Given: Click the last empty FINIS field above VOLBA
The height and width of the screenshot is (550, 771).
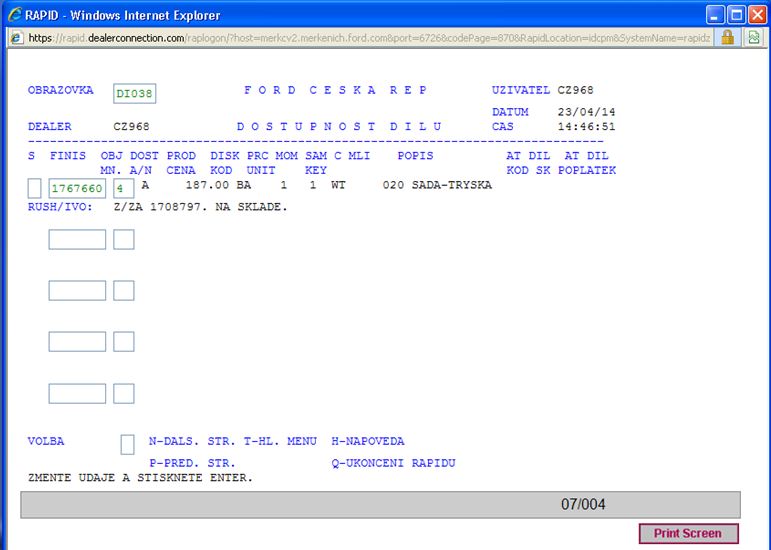Looking at the screenshot, I should click(77, 393).
